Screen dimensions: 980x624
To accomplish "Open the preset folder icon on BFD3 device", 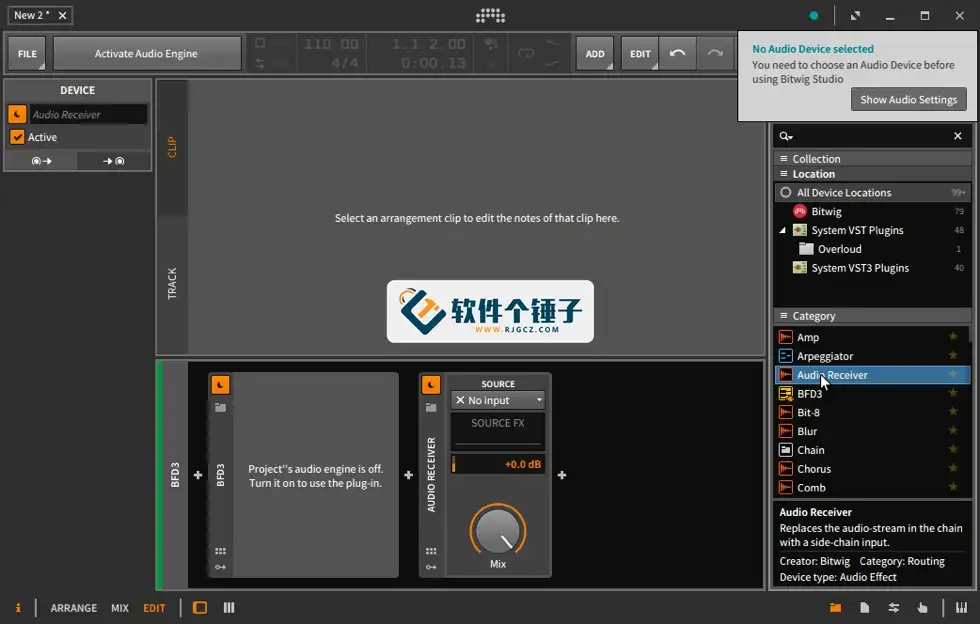I will click(220, 408).
